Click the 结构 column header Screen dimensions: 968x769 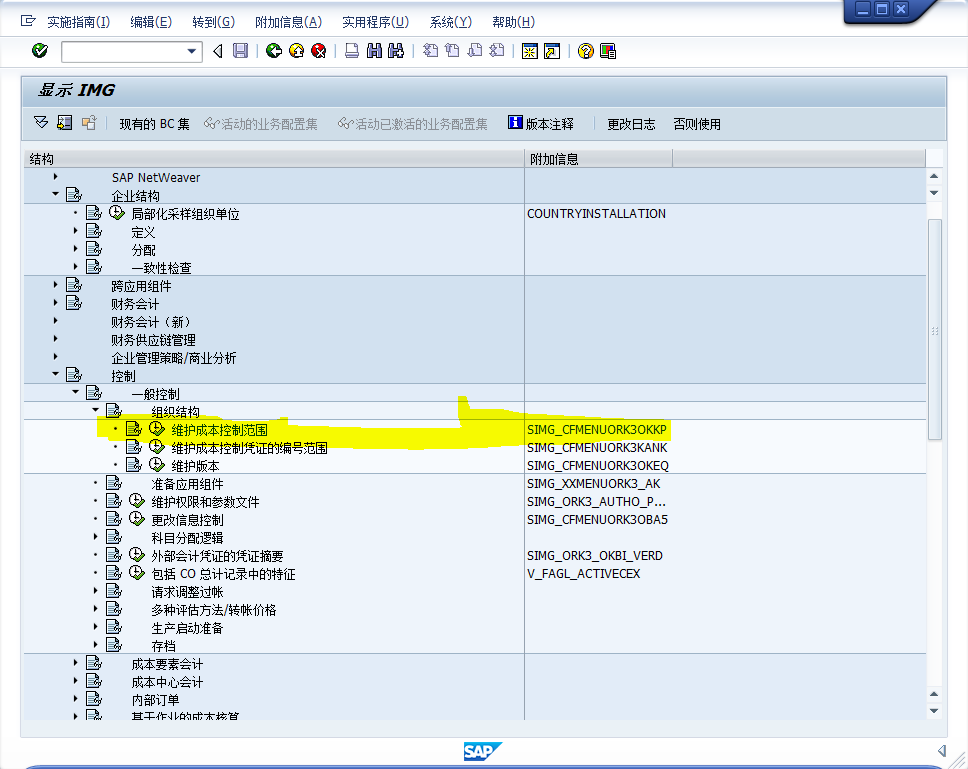pyautogui.click(x=274, y=159)
